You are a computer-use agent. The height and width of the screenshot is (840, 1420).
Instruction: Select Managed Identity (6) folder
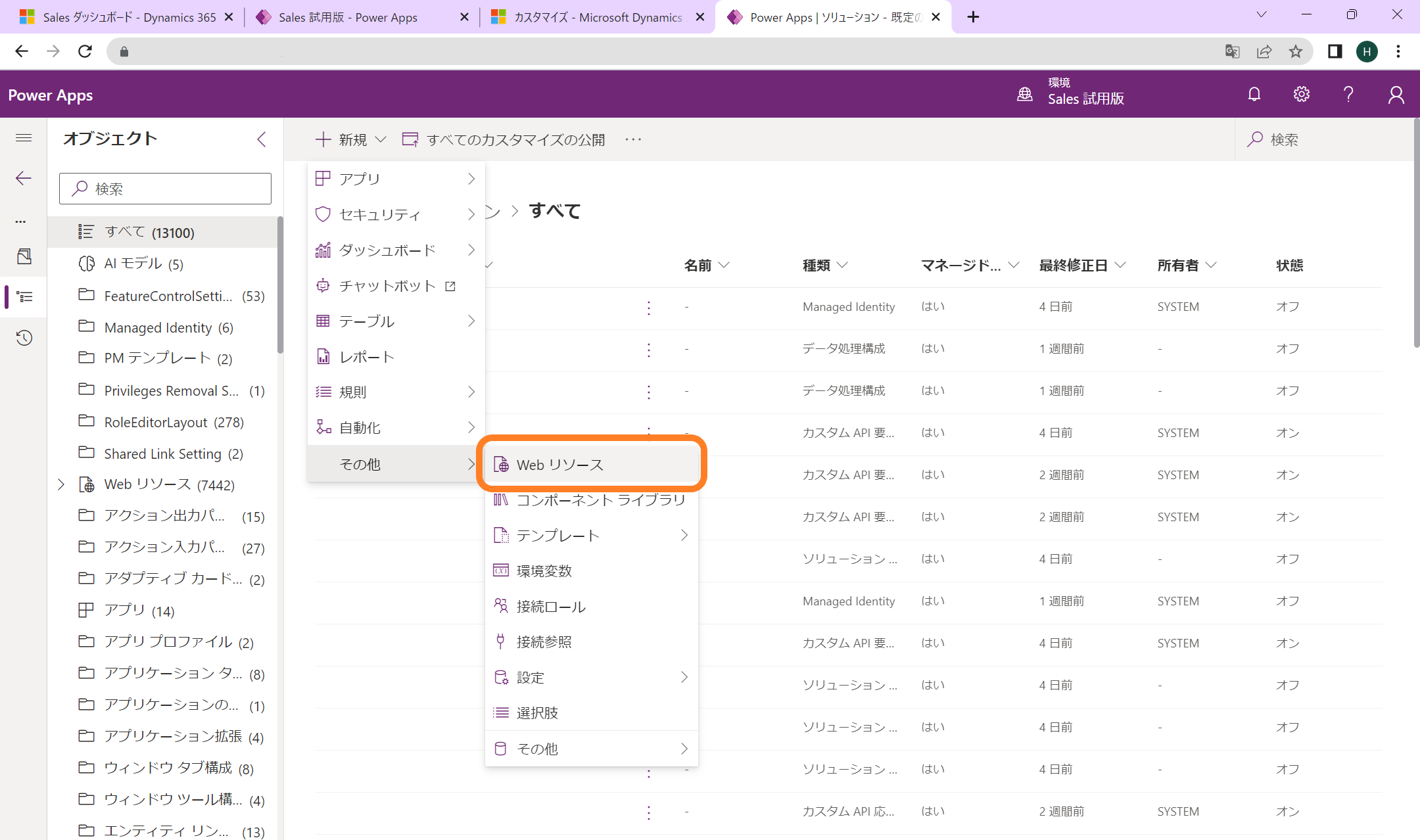pyautogui.click(x=162, y=327)
